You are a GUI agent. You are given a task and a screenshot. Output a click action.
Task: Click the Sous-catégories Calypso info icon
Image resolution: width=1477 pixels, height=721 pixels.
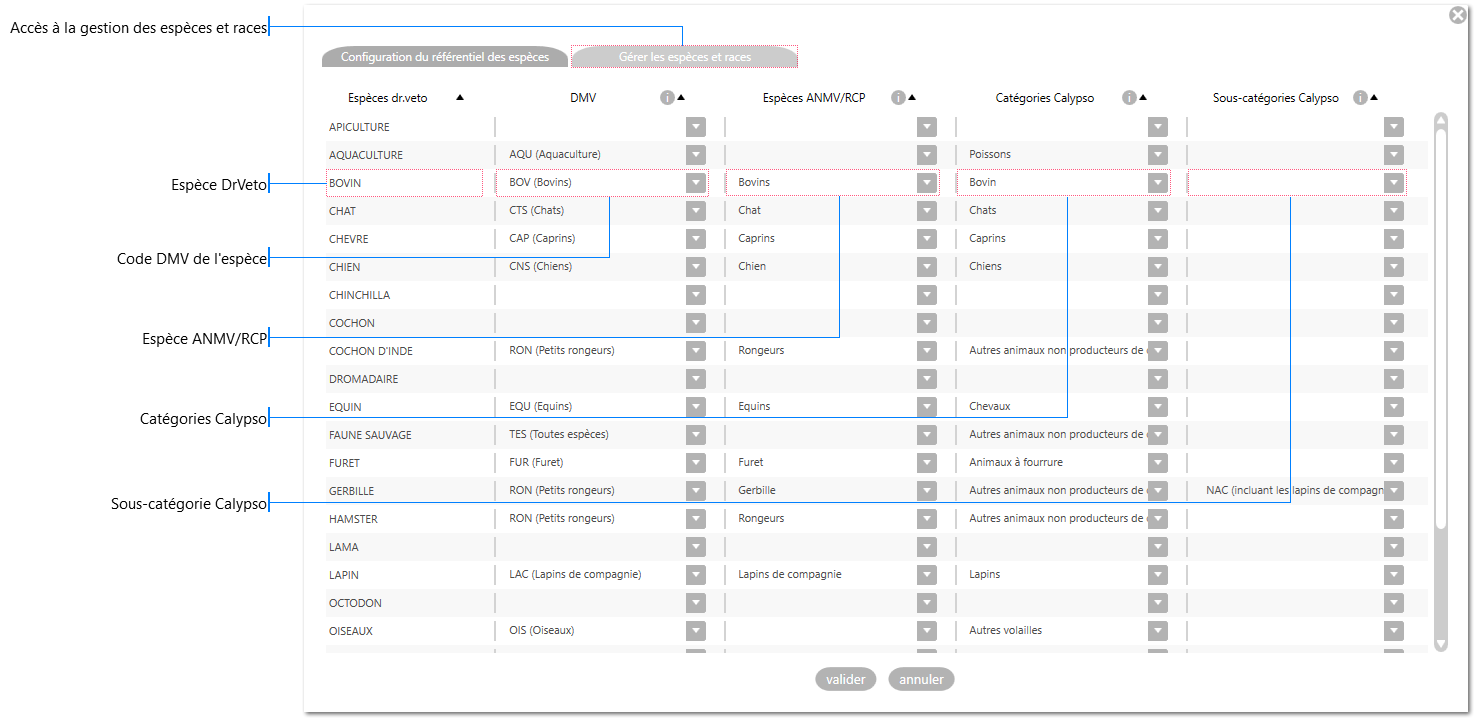[x=1360, y=98]
